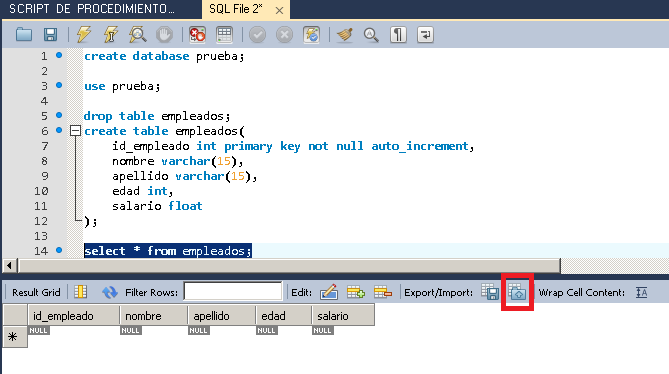Open a SQL script file (folder icon)
Image resolution: width=669 pixels, height=374 pixels.
24,35
